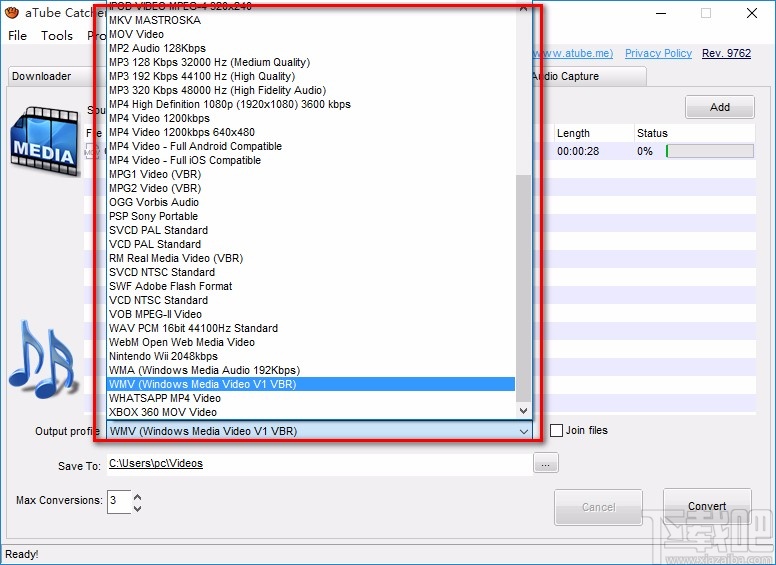The height and width of the screenshot is (565, 776).
Task: Select RM Real Media Video (VBR)
Action: coord(311,258)
